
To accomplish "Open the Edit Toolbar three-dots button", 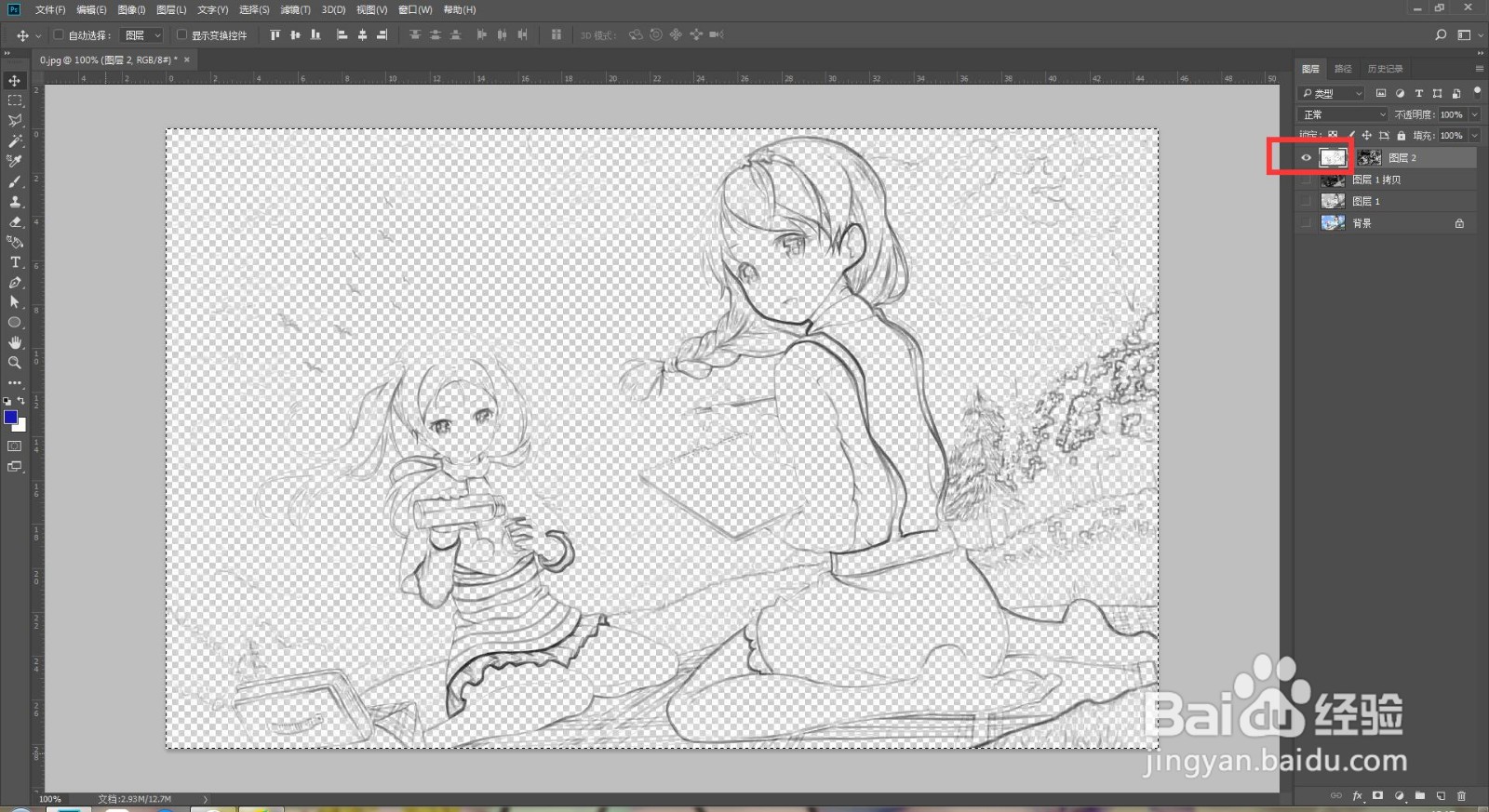I will [x=15, y=382].
